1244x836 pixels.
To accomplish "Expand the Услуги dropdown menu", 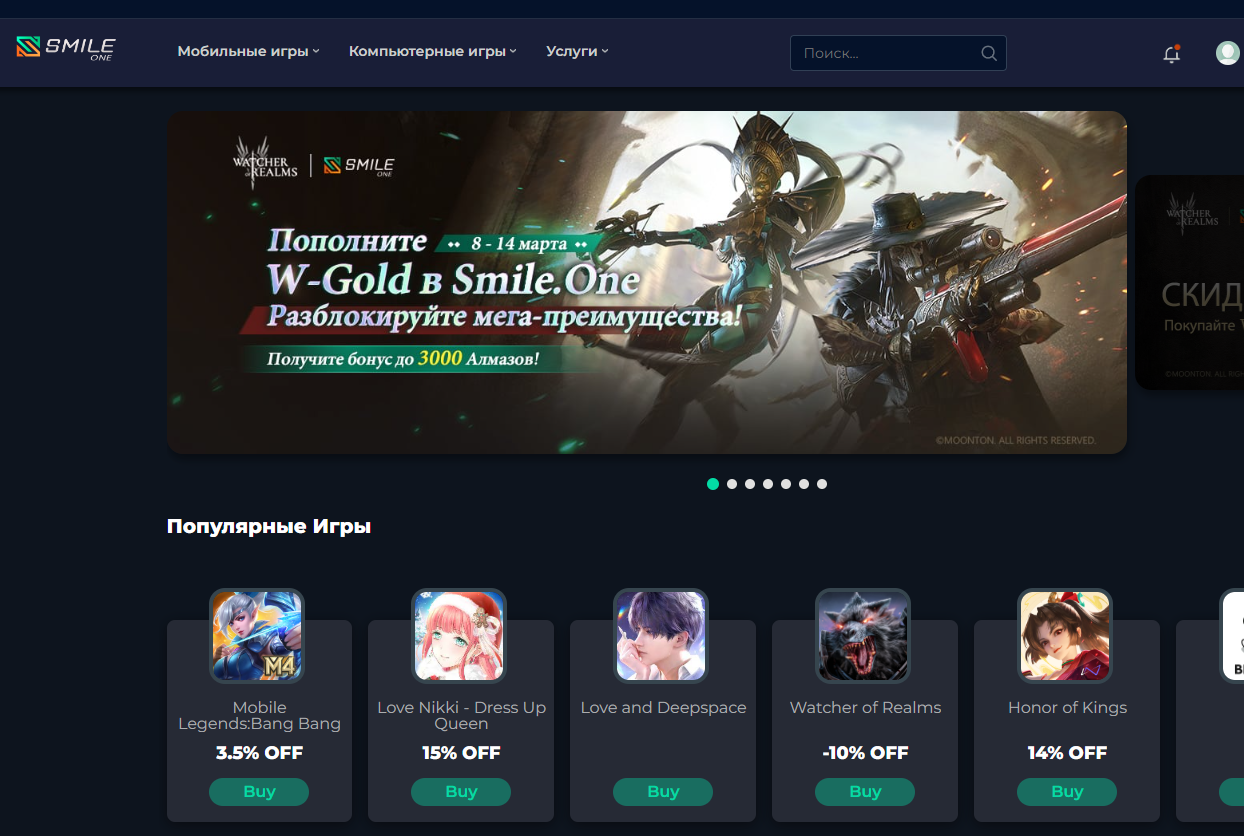I will [x=577, y=51].
